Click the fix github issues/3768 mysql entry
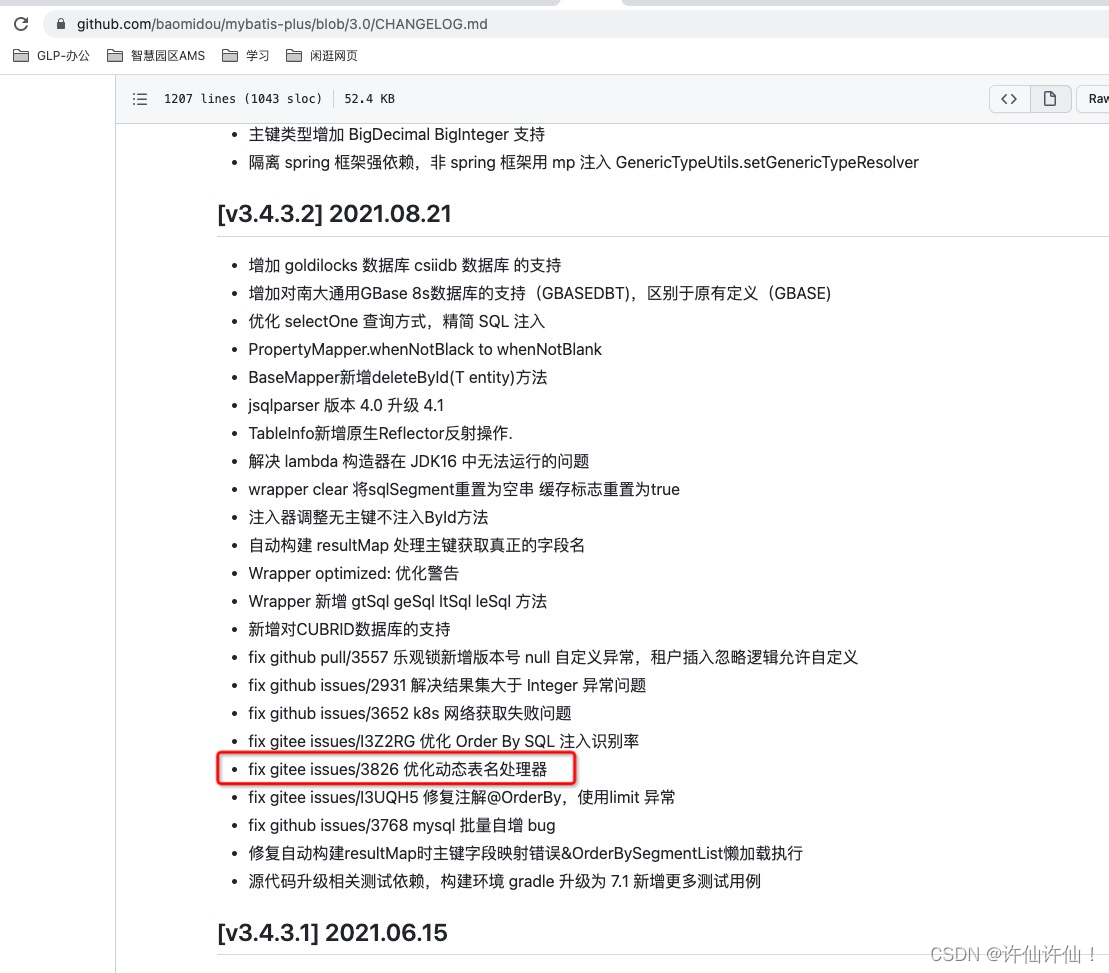This screenshot has height=973, width=1109. click(x=401, y=825)
